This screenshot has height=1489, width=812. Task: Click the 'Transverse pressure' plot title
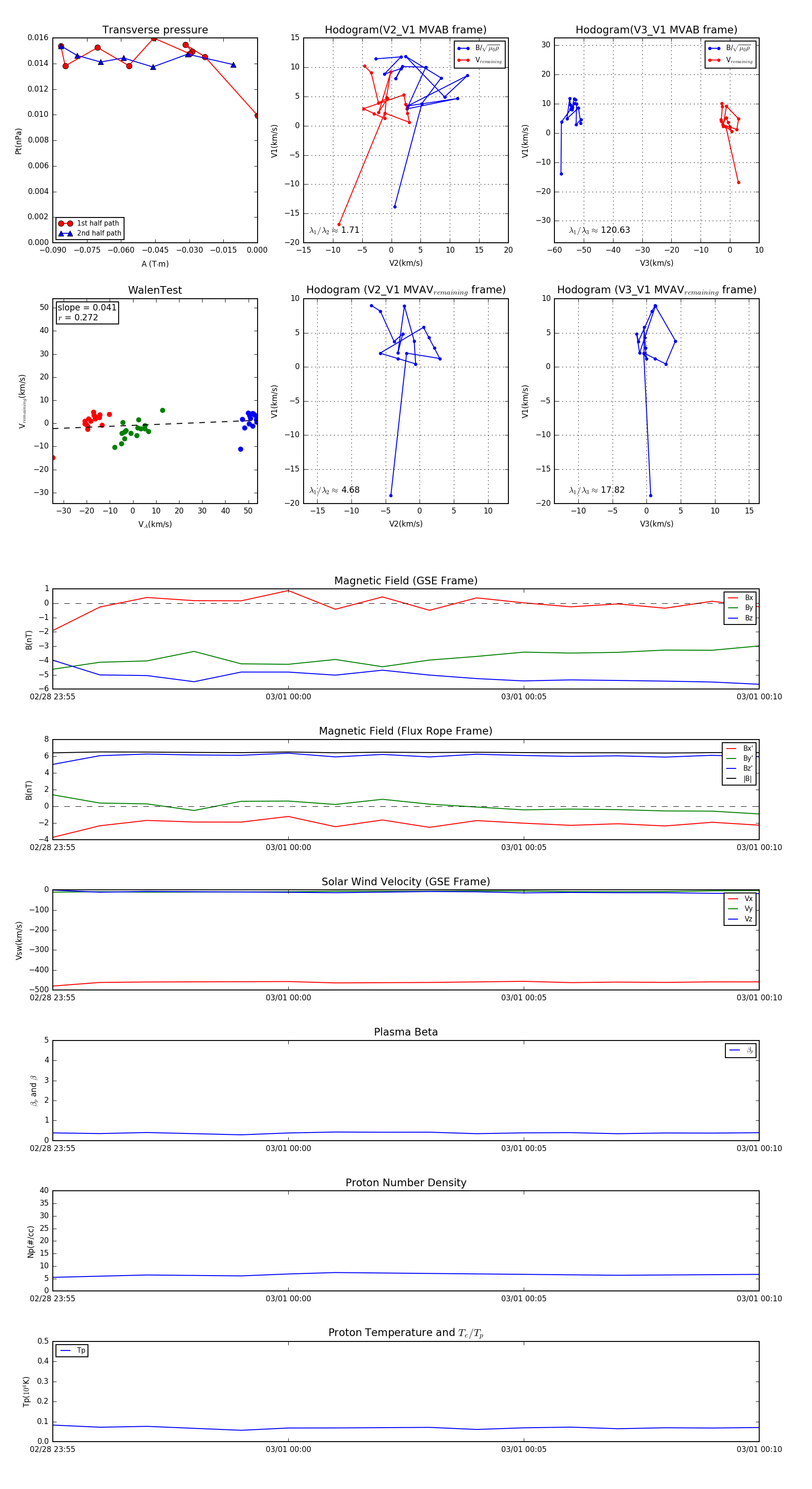[x=155, y=30]
